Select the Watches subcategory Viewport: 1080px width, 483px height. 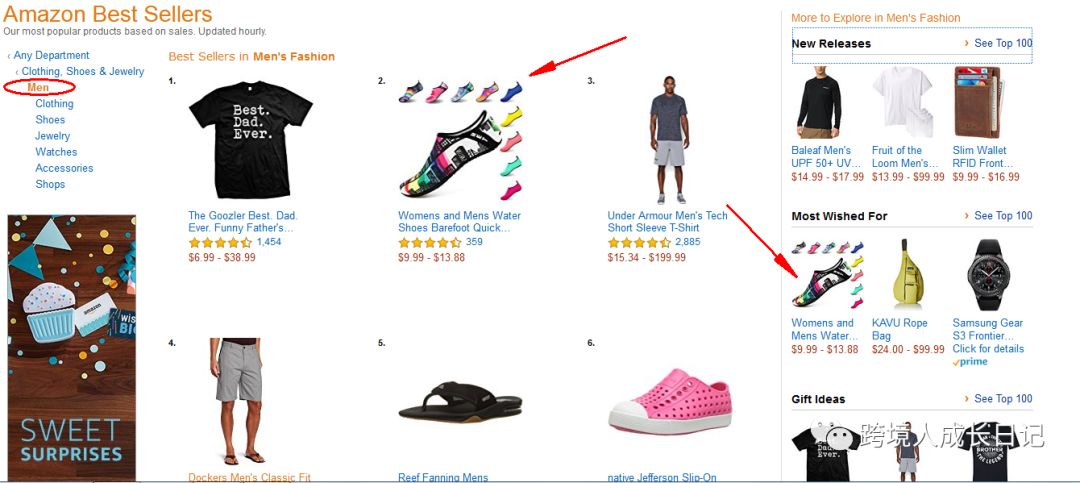coord(56,152)
